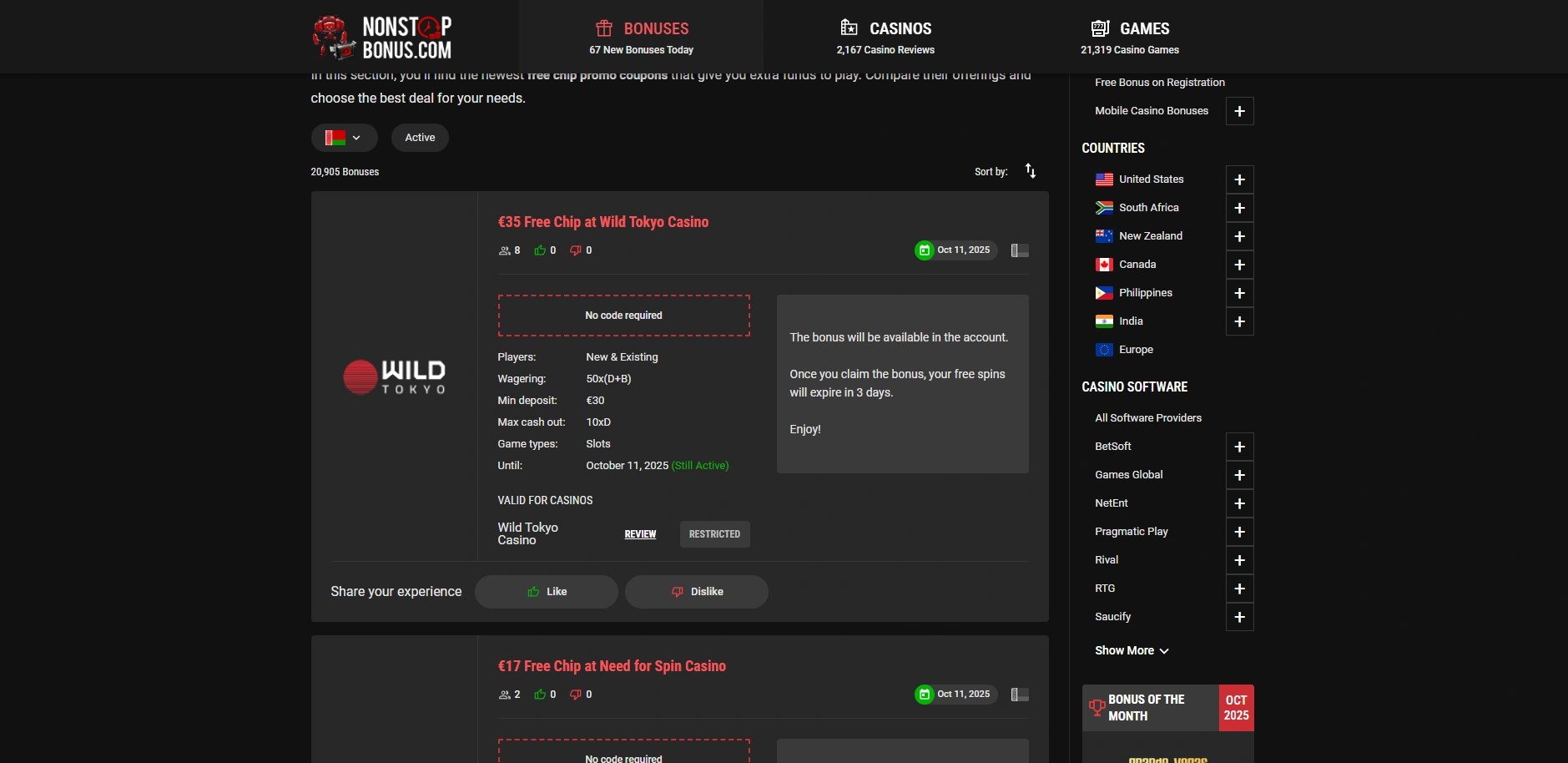Click the flag icon beside Wild Tokyo date
The width and height of the screenshot is (1568, 763).
click(x=1020, y=250)
